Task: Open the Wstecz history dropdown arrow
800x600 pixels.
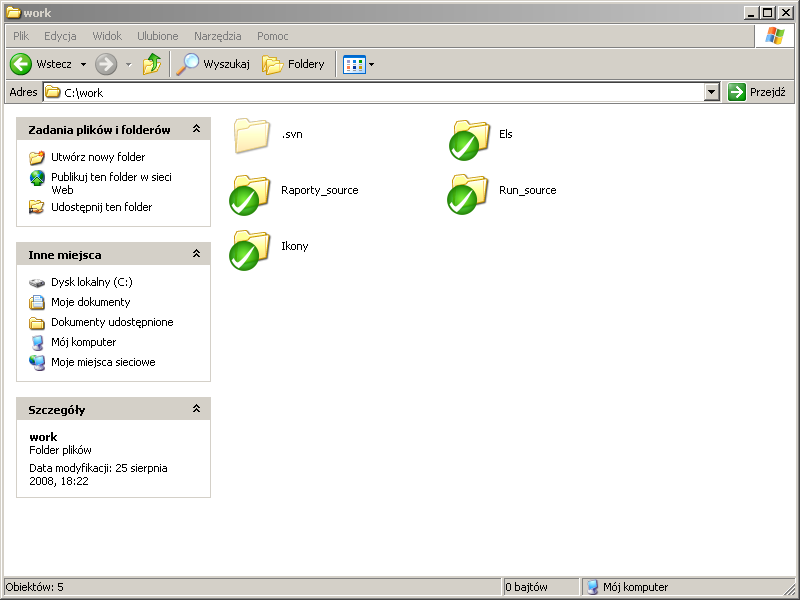Action: tap(83, 65)
